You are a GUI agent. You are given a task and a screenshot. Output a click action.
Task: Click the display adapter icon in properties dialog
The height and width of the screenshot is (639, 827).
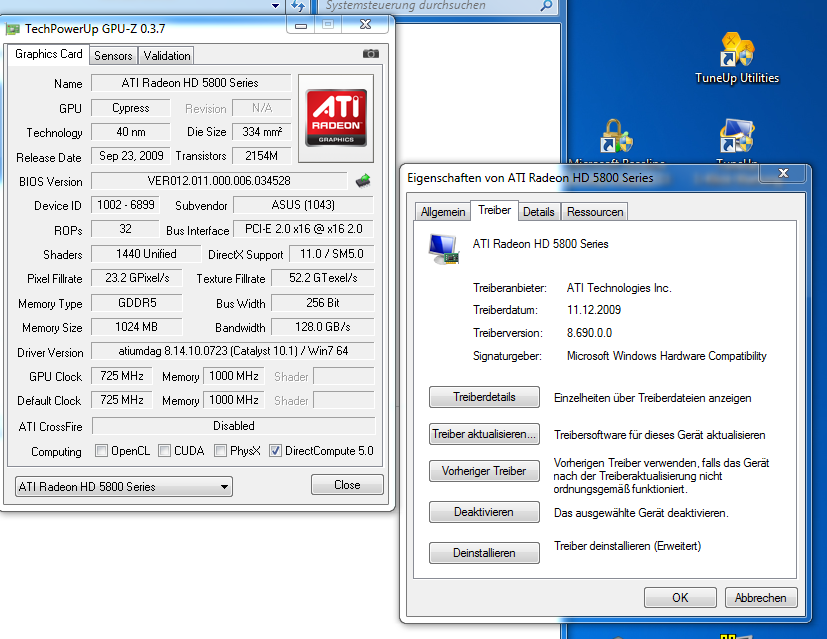[x=444, y=249]
